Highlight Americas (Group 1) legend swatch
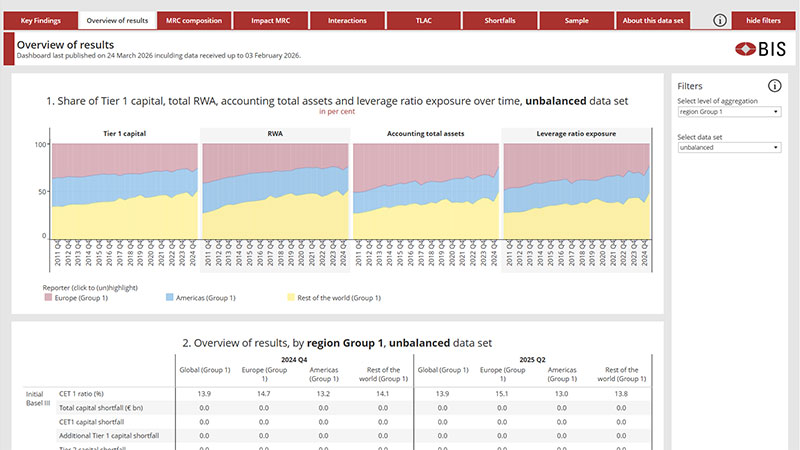Screen dimensions: 800x450 169,297
